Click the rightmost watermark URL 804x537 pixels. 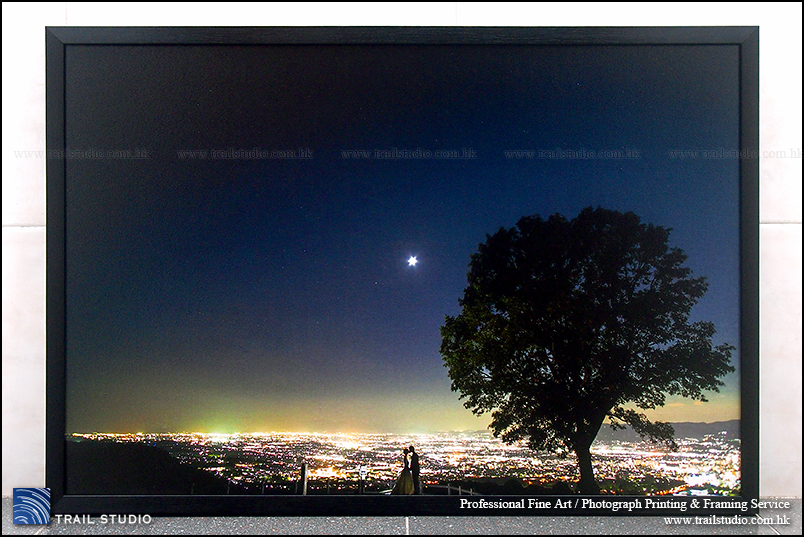[733, 154]
